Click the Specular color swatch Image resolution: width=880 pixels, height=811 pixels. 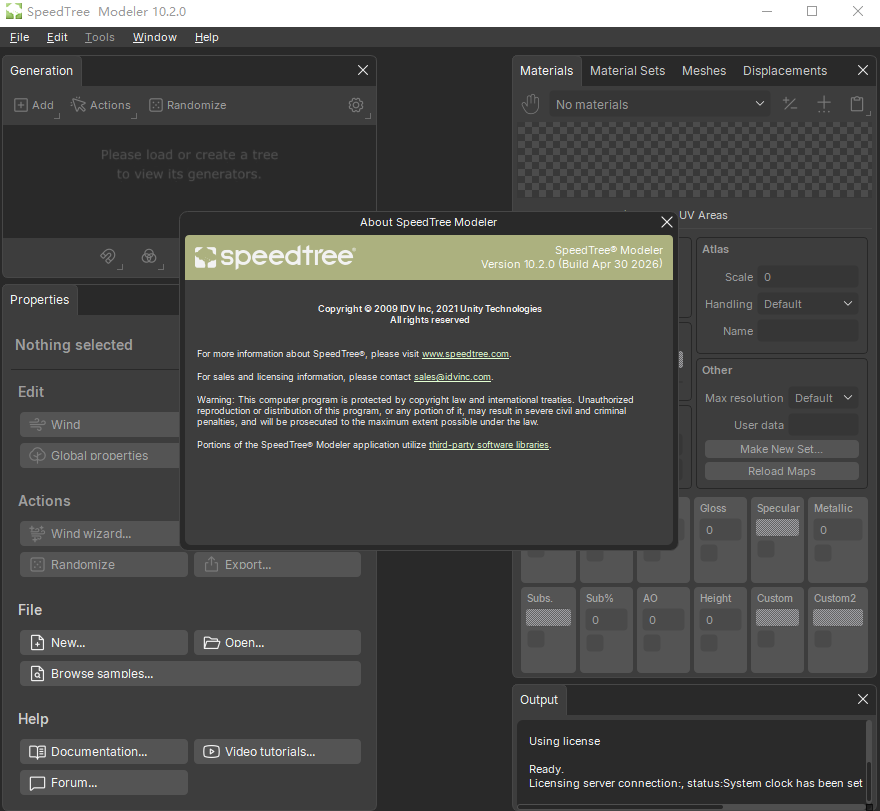pos(777,528)
